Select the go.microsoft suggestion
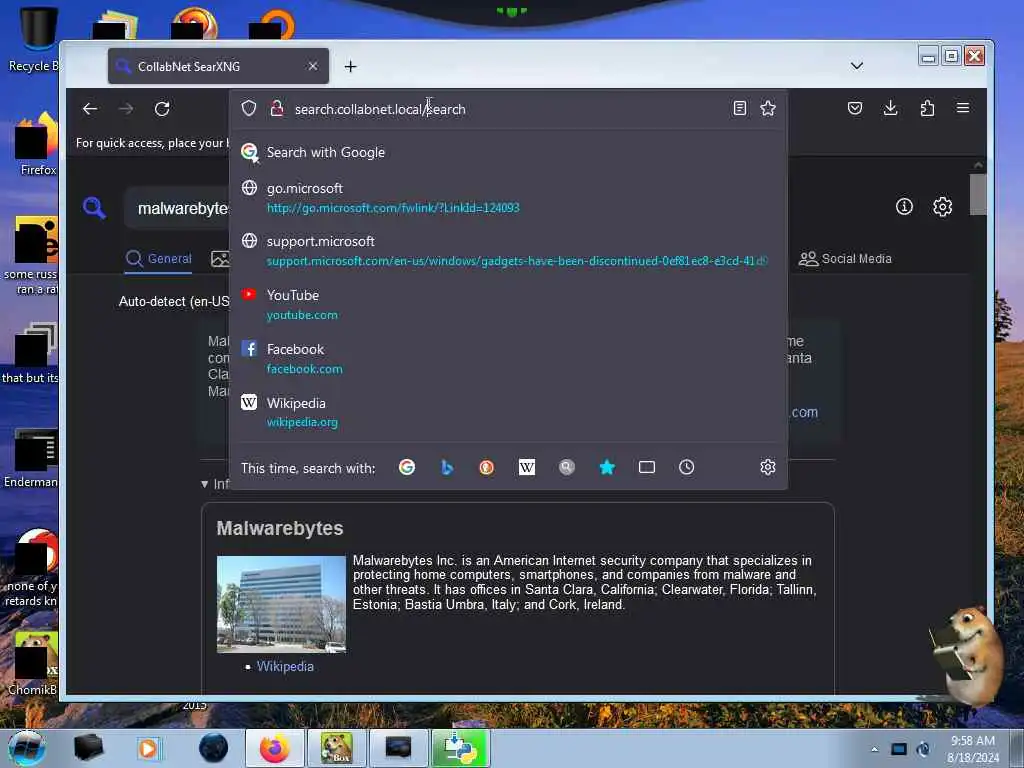Screen dimensions: 1024x768 (x=508, y=197)
